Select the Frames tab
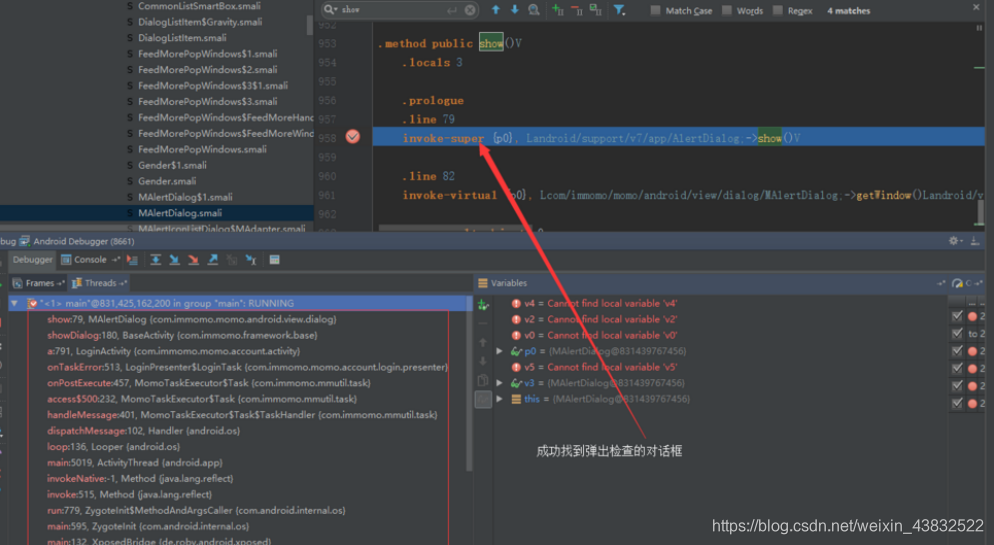Image resolution: width=994 pixels, height=545 pixels. [39, 283]
